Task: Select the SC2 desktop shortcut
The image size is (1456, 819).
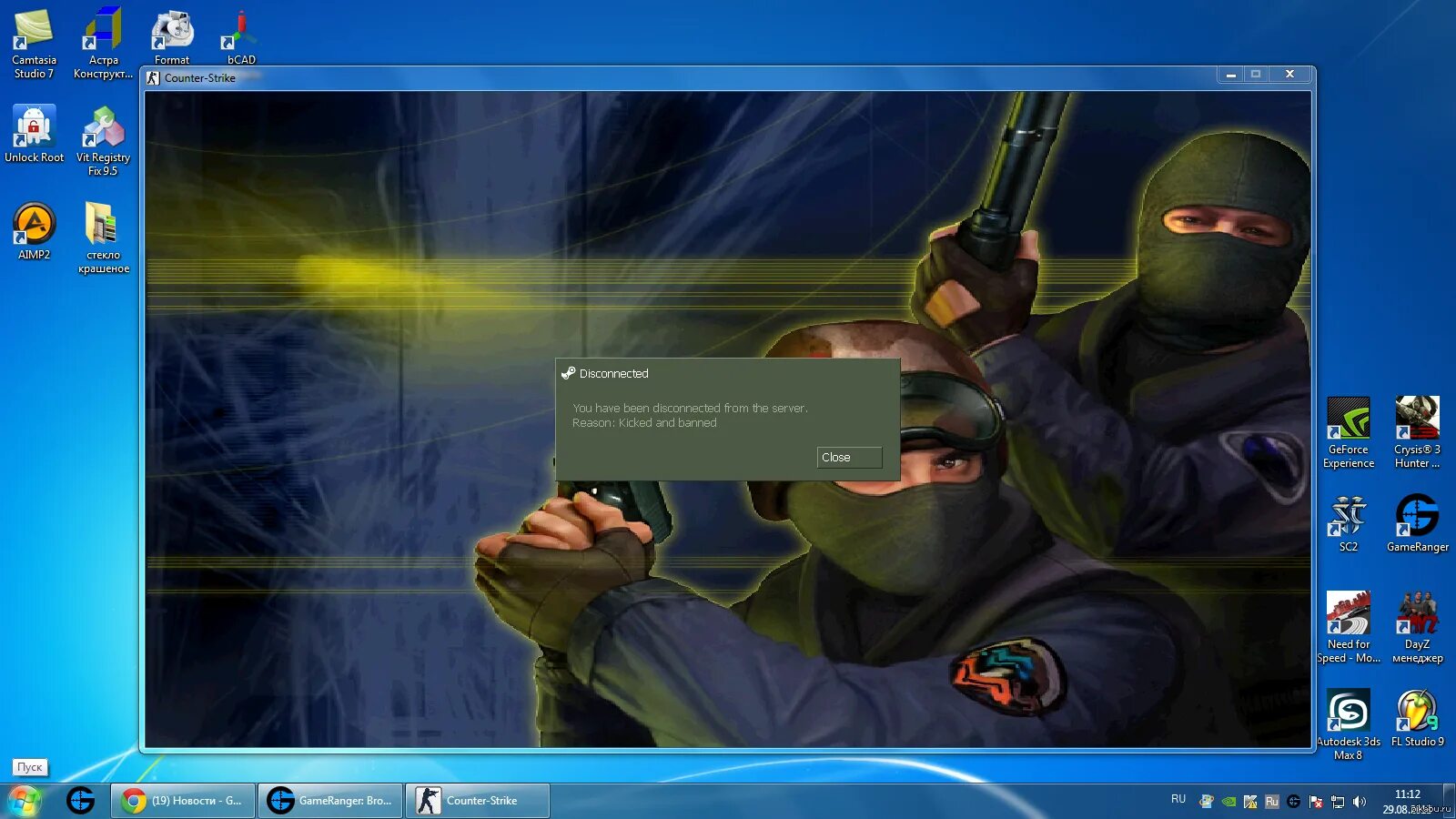Action: pyautogui.click(x=1349, y=524)
